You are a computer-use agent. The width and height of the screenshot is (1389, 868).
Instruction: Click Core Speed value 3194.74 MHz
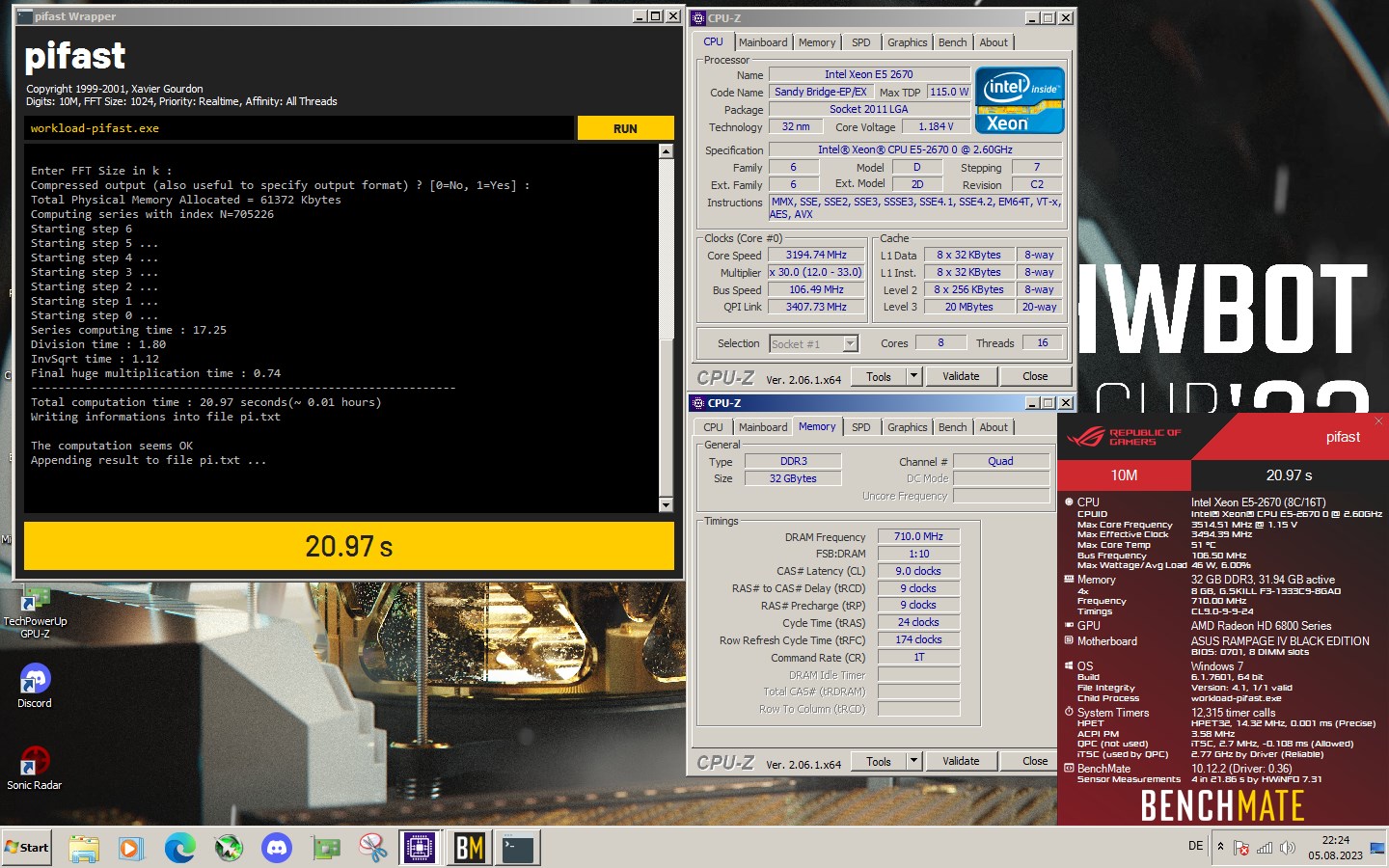[816, 255]
